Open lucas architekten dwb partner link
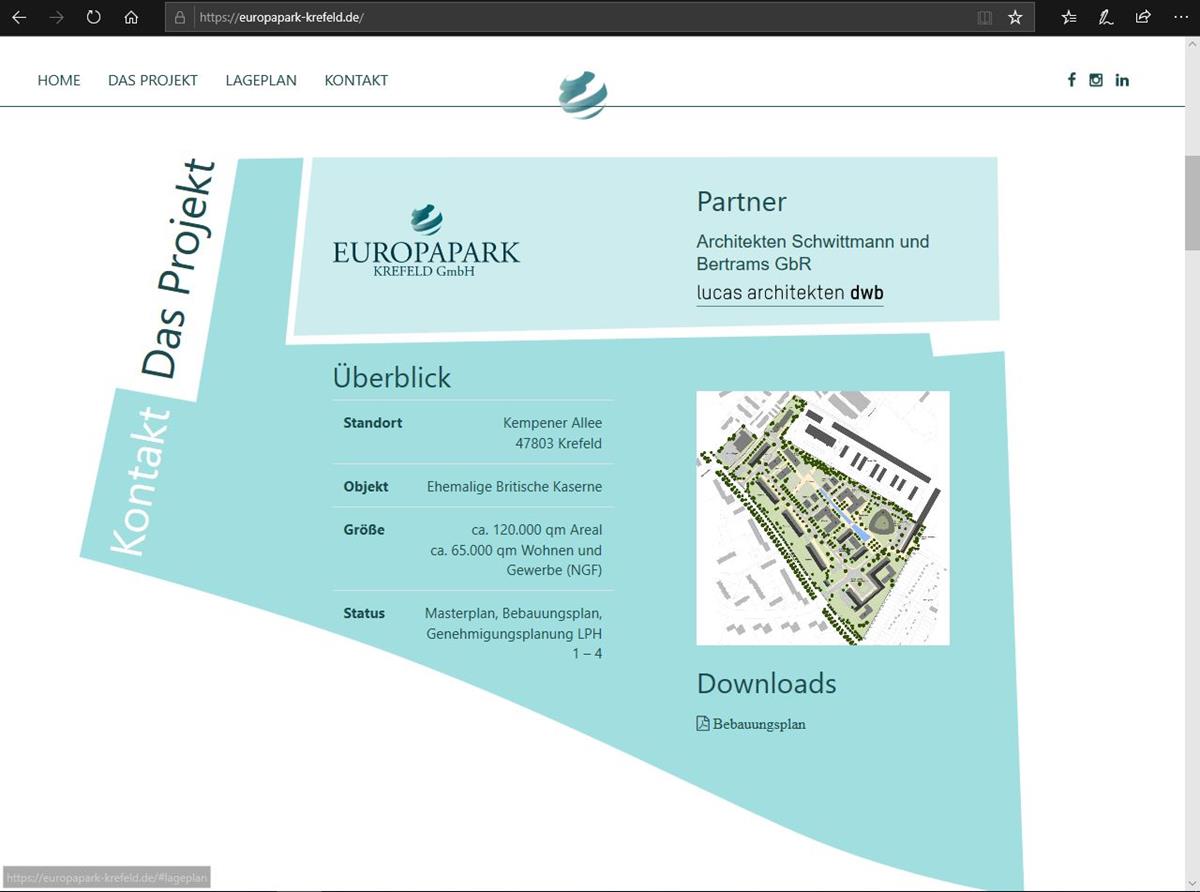 [x=790, y=293]
